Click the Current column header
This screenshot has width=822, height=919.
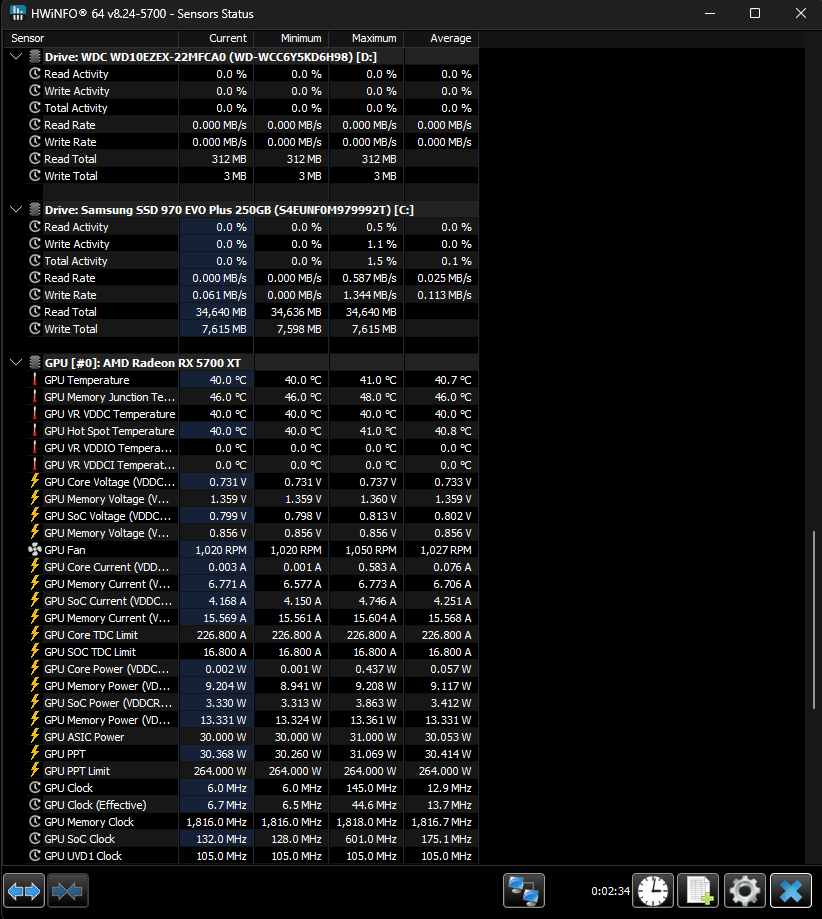tap(216, 38)
